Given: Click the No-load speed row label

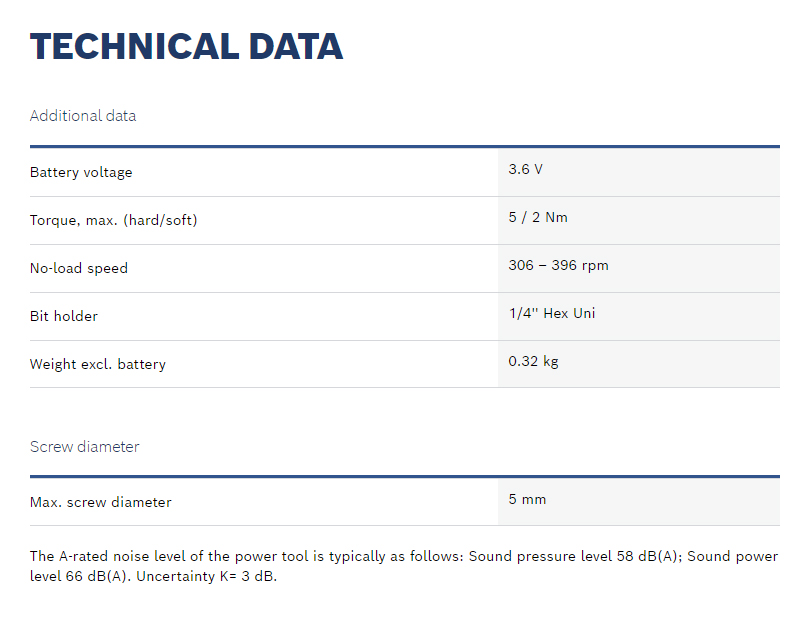Looking at the screenshot, I should (79, 268).
